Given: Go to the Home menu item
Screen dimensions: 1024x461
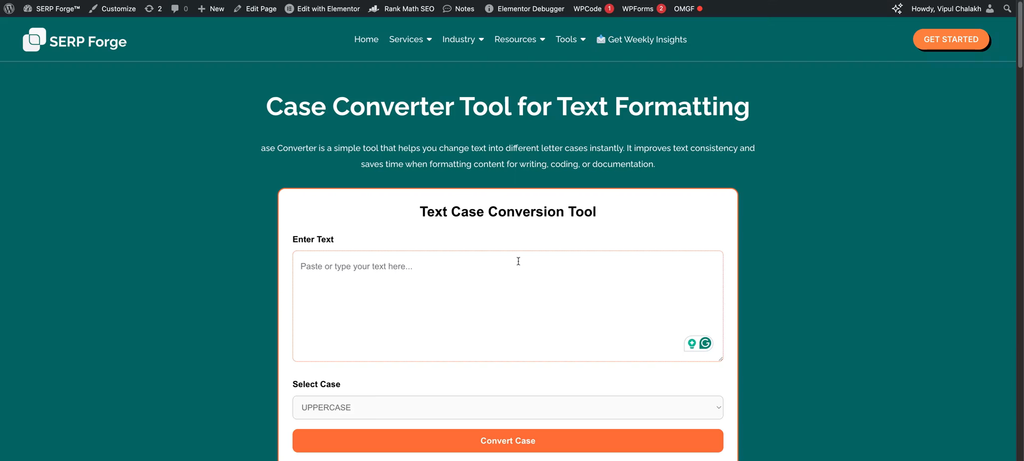Looking at the screenshot, I should pos(366,40).
